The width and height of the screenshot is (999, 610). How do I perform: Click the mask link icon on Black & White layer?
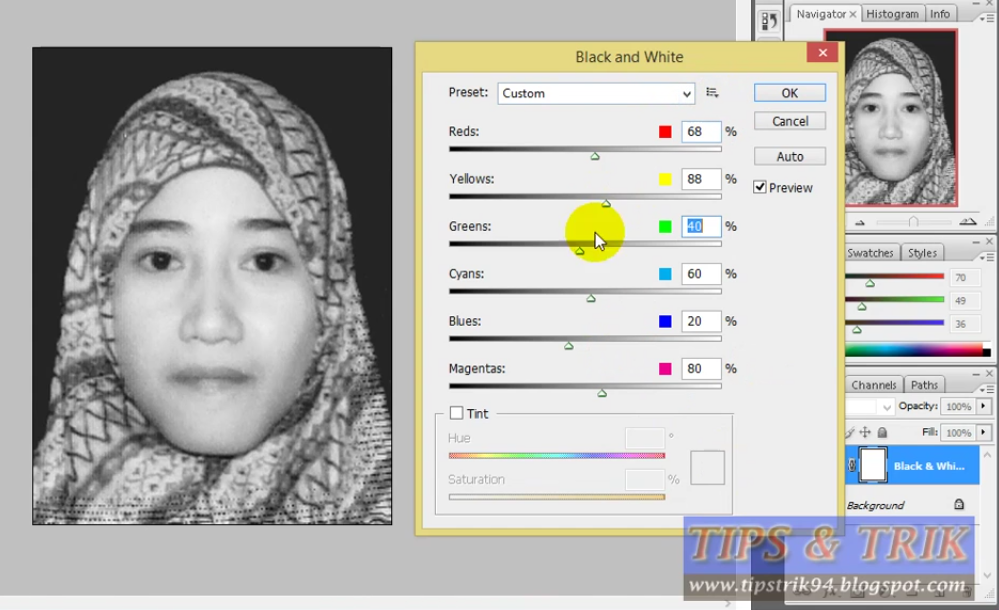852,465
